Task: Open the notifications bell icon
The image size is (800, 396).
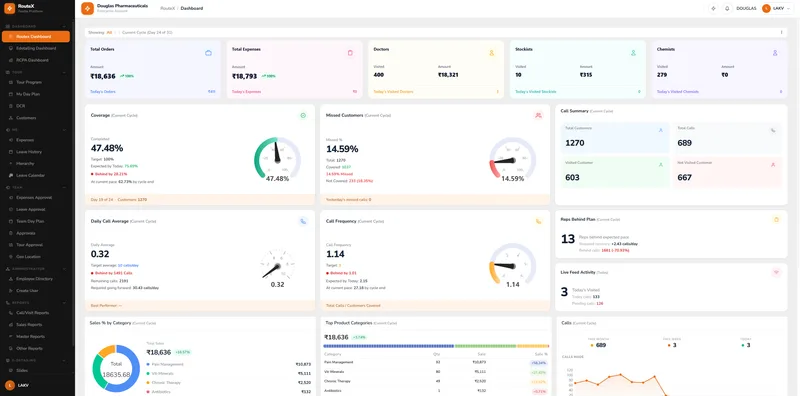Action: [727, 8]
